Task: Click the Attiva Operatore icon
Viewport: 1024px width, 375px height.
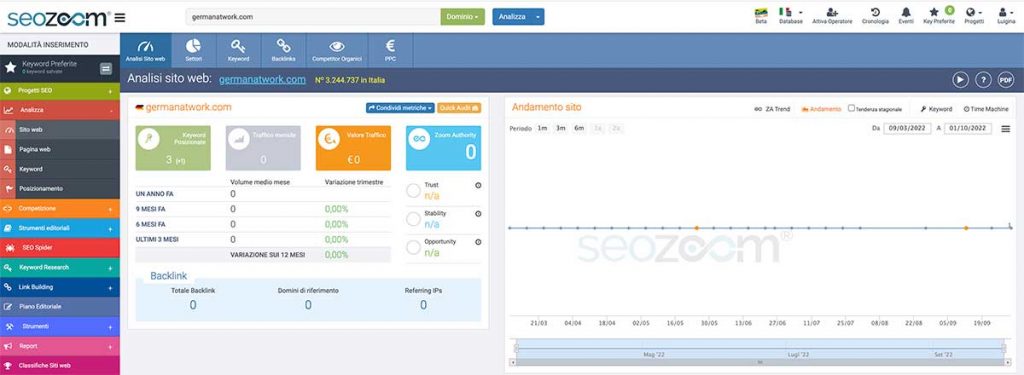Action: point(832,16)
